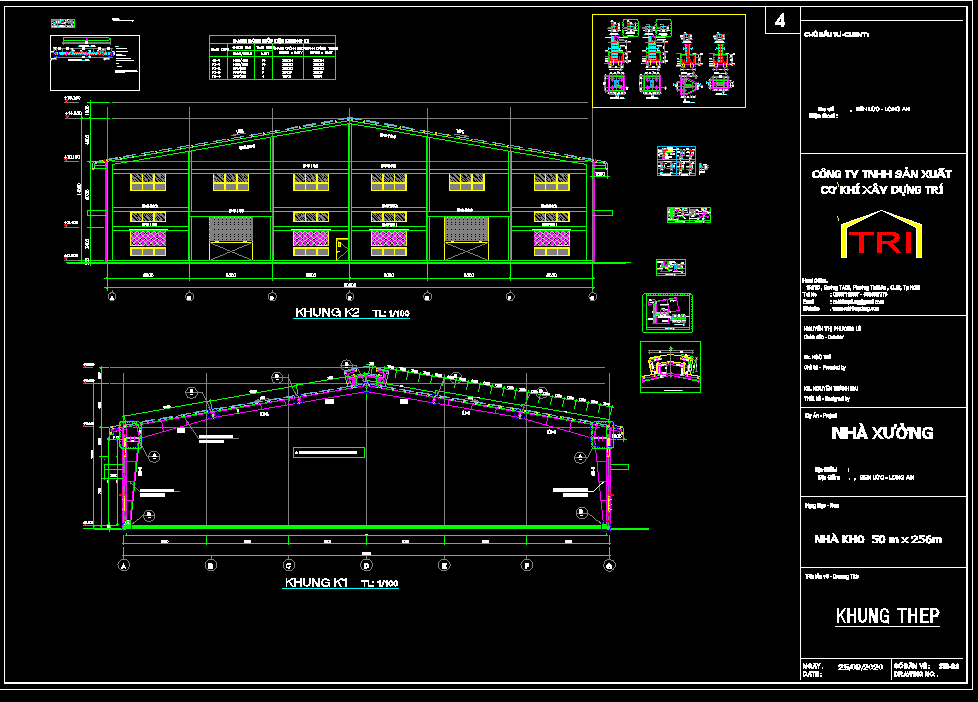
Task: Select the red and yellow TRI logo
Action: tap(881, 235)
